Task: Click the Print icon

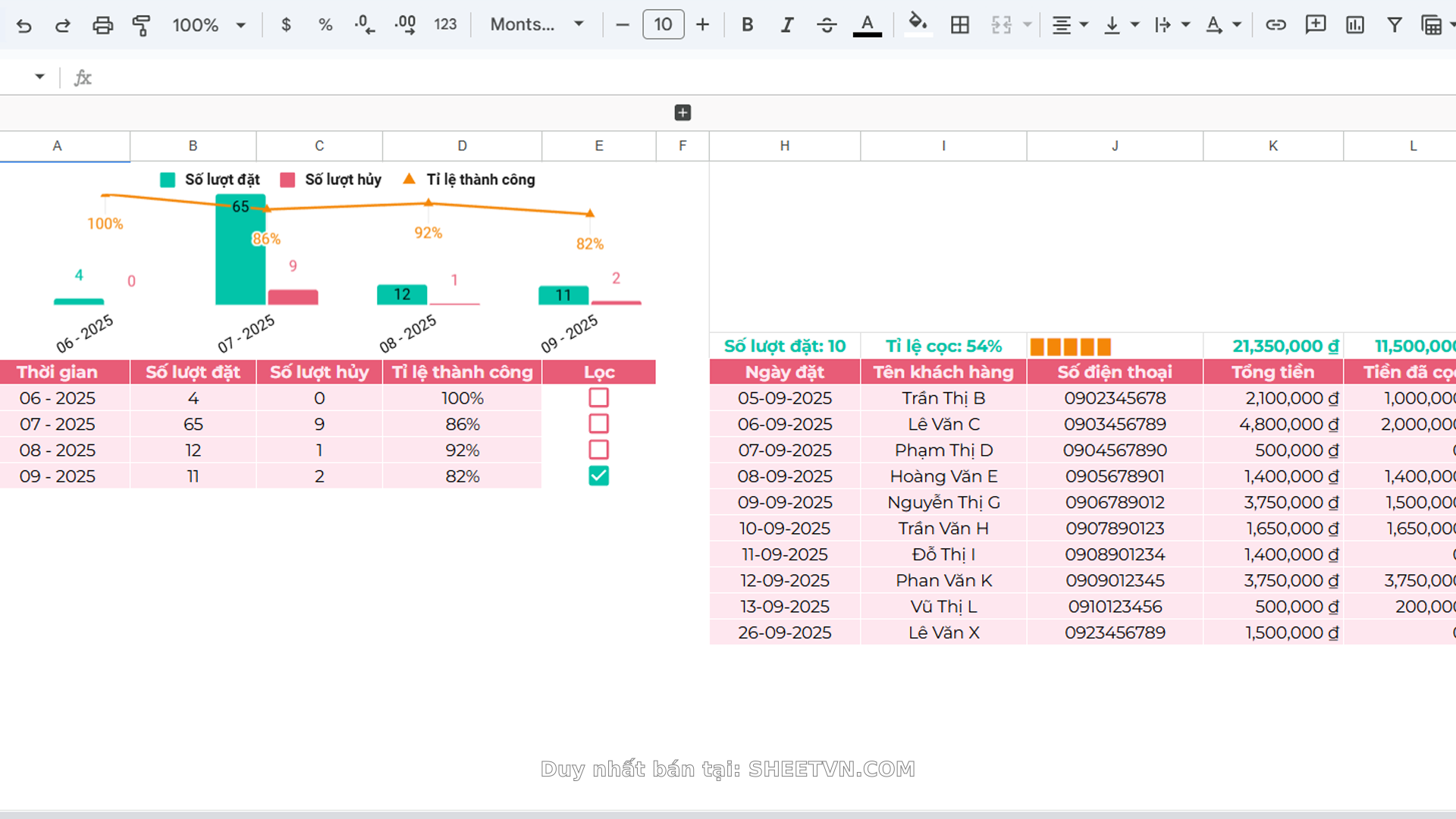Action: pos(102,25)
